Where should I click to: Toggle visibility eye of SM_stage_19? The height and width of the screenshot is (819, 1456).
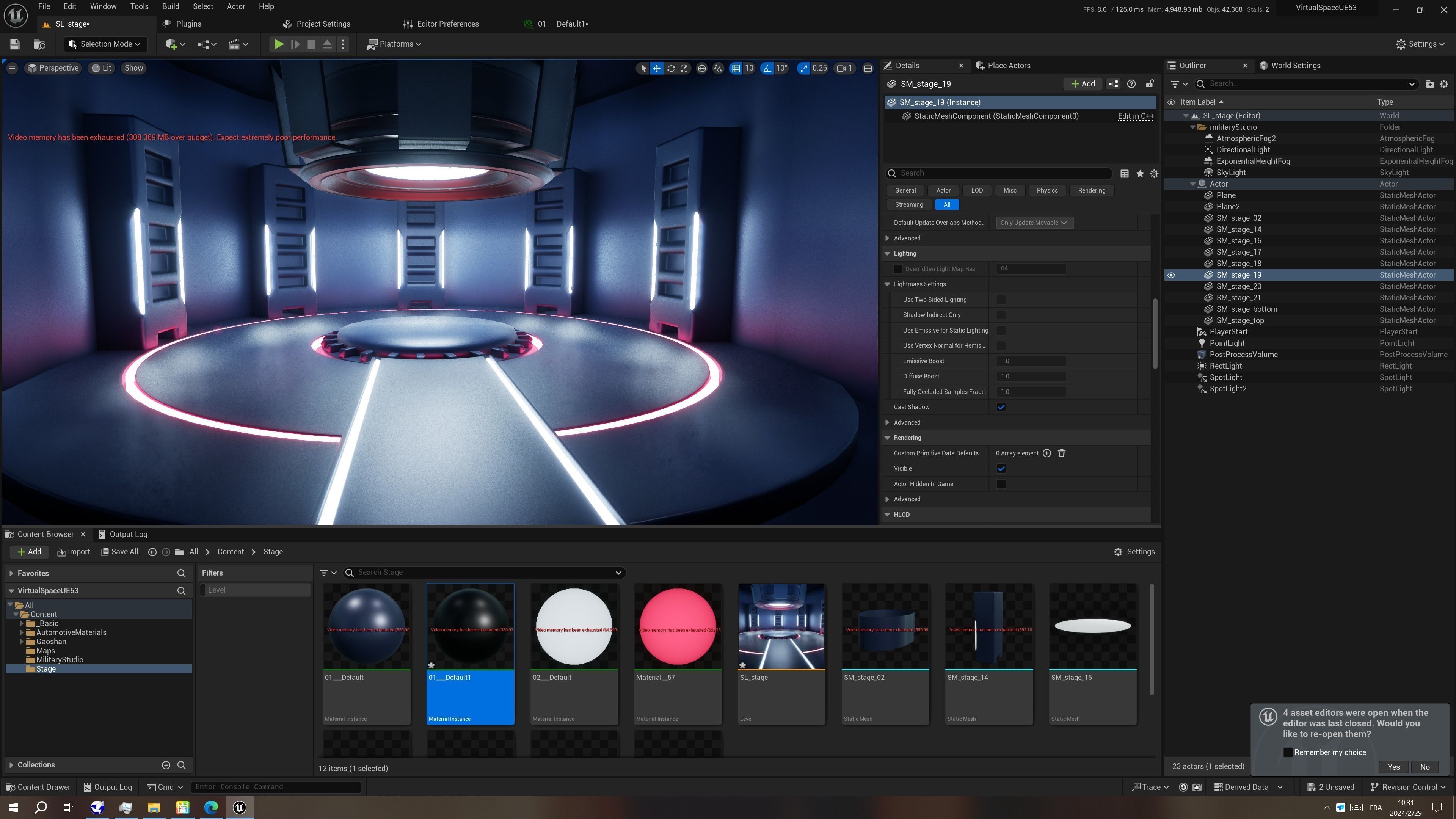tap(1171, 275)
